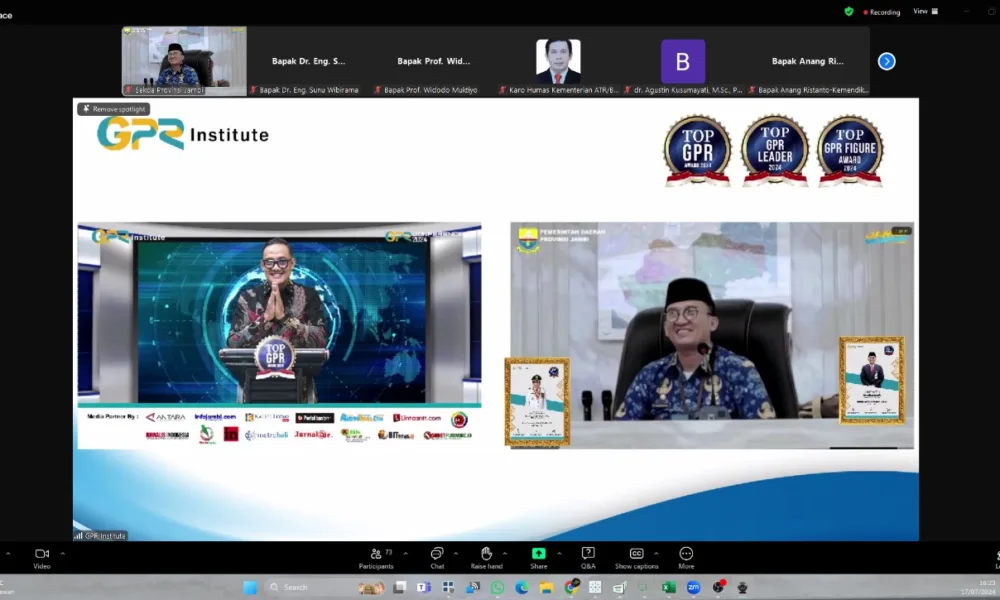Open the Participants panel
This screenshot has height=600, width=1000.
(x=376, y=556)
